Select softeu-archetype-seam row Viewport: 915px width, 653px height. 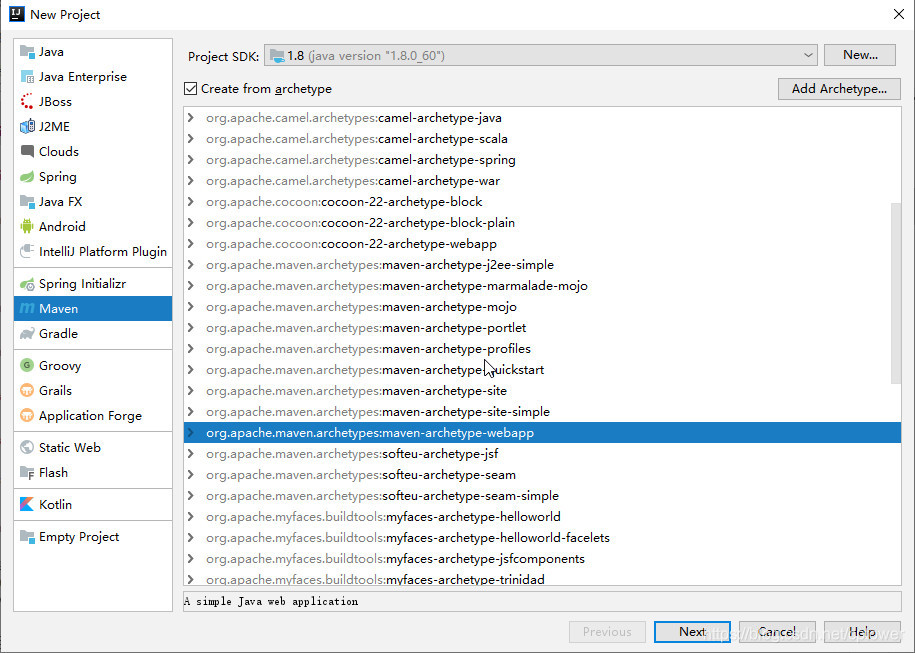pos(542,475)
